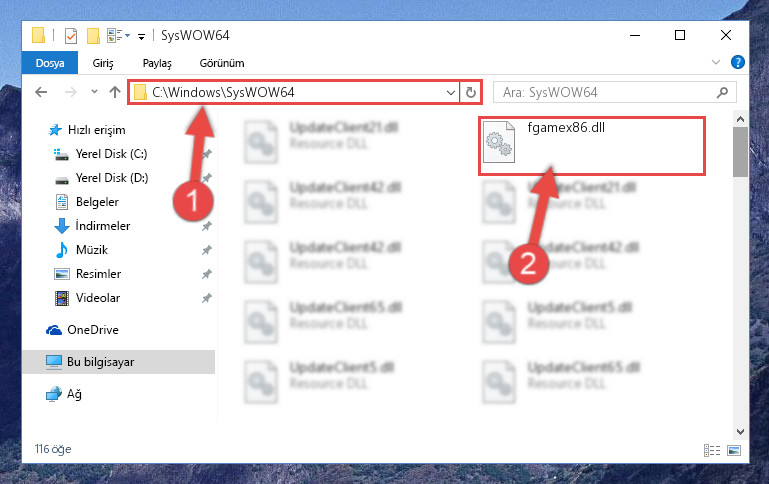Open the Dosya menu tab
The image size is (769, 484).
tap(50, 63)
